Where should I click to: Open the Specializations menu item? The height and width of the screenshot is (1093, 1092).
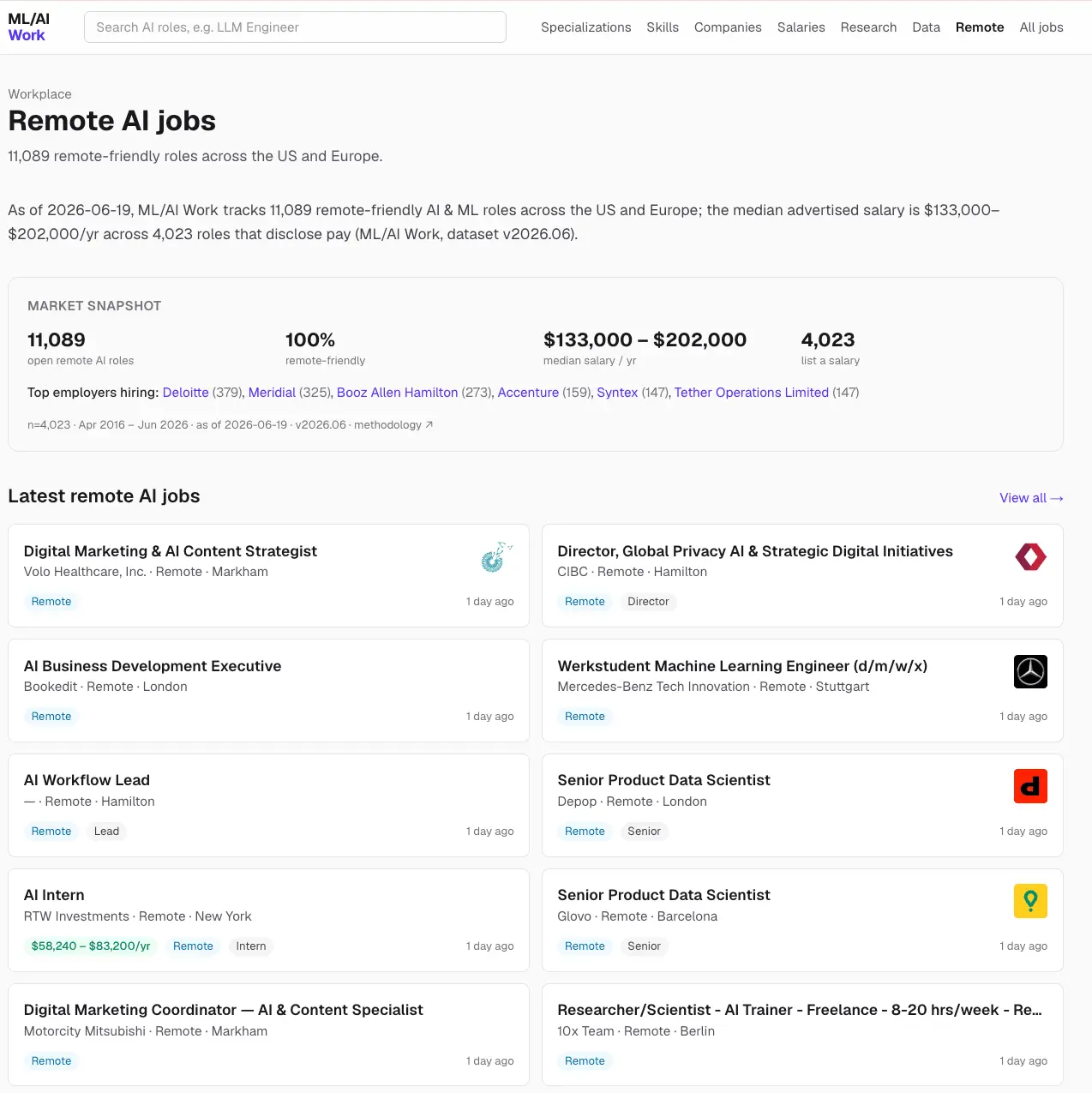click(x=586, y=27)
